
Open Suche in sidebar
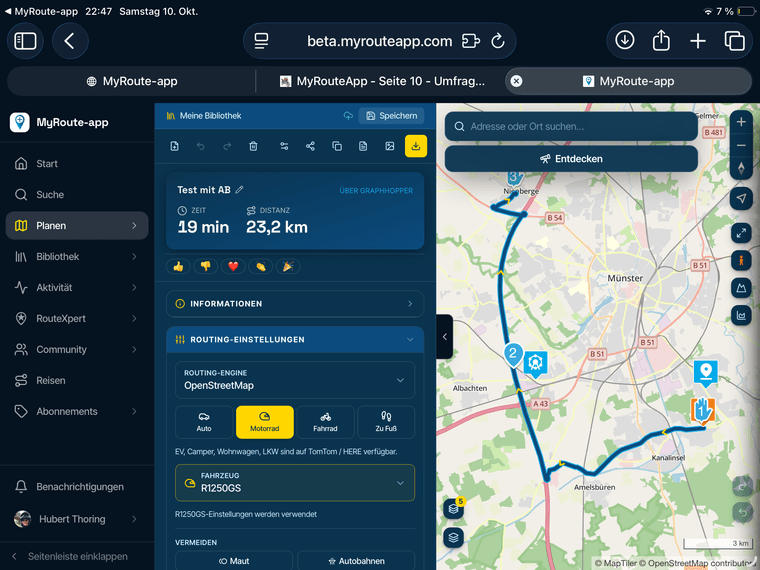(77, 194)
